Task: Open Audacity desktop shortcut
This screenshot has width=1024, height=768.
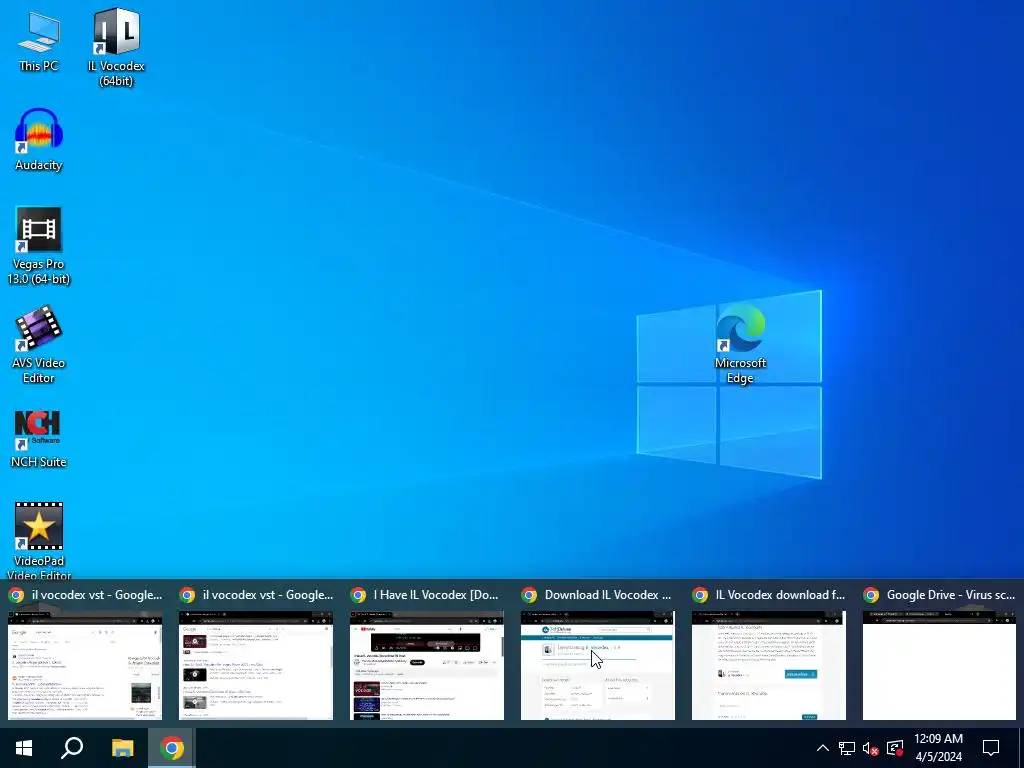Action: pyautogui.click(x=39, y=139)
